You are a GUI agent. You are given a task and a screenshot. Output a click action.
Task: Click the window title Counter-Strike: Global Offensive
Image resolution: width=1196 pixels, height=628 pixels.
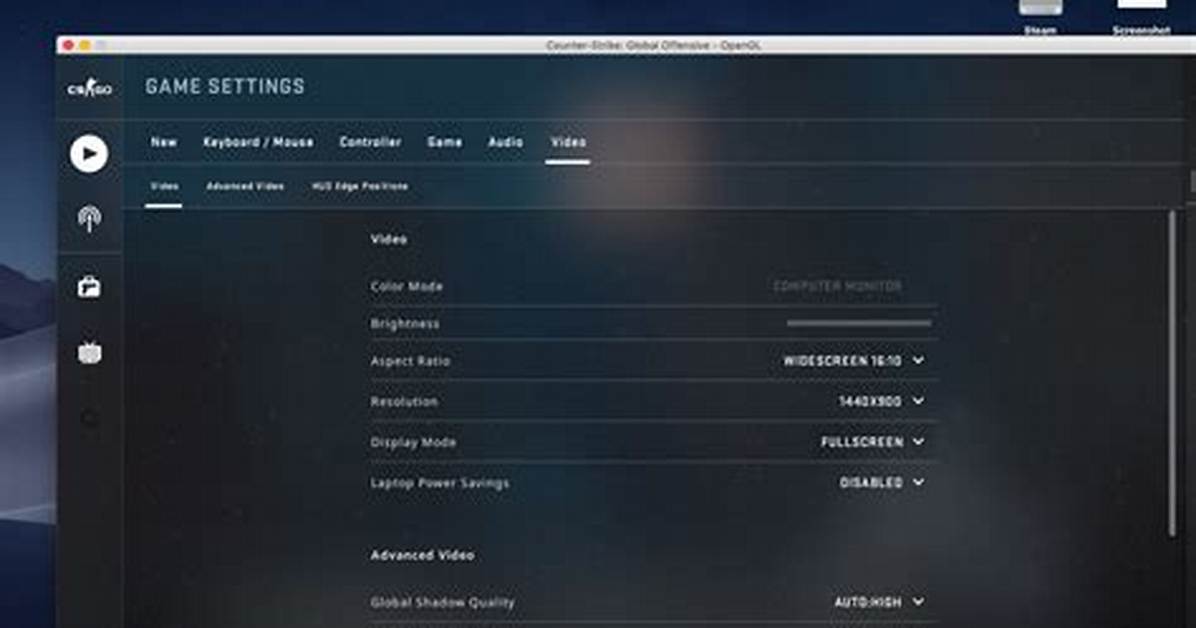653,46
